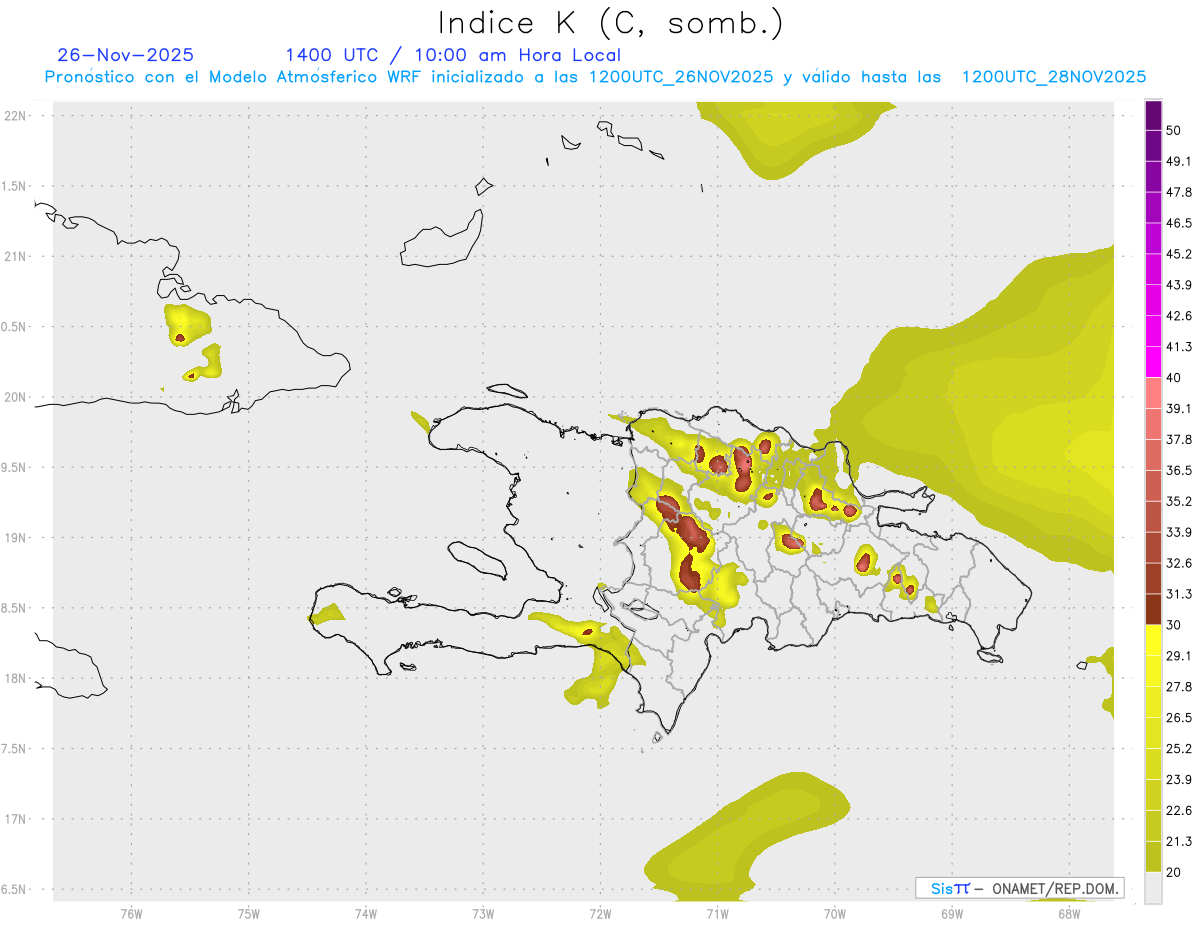Click the colorbar value "20" at bottom

pyautogui.click(x=1175, y=873)
